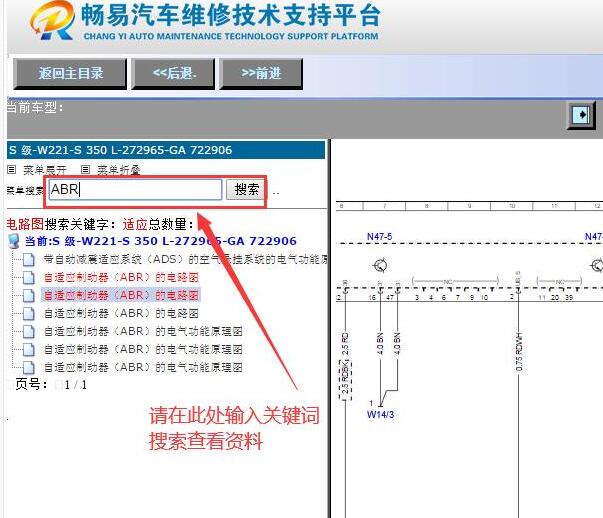Screen dimensions: 603x518
Task: Open the highlighted 自适应制动器(ABR)的电路图 entry
Action: (x=121, y=295)
